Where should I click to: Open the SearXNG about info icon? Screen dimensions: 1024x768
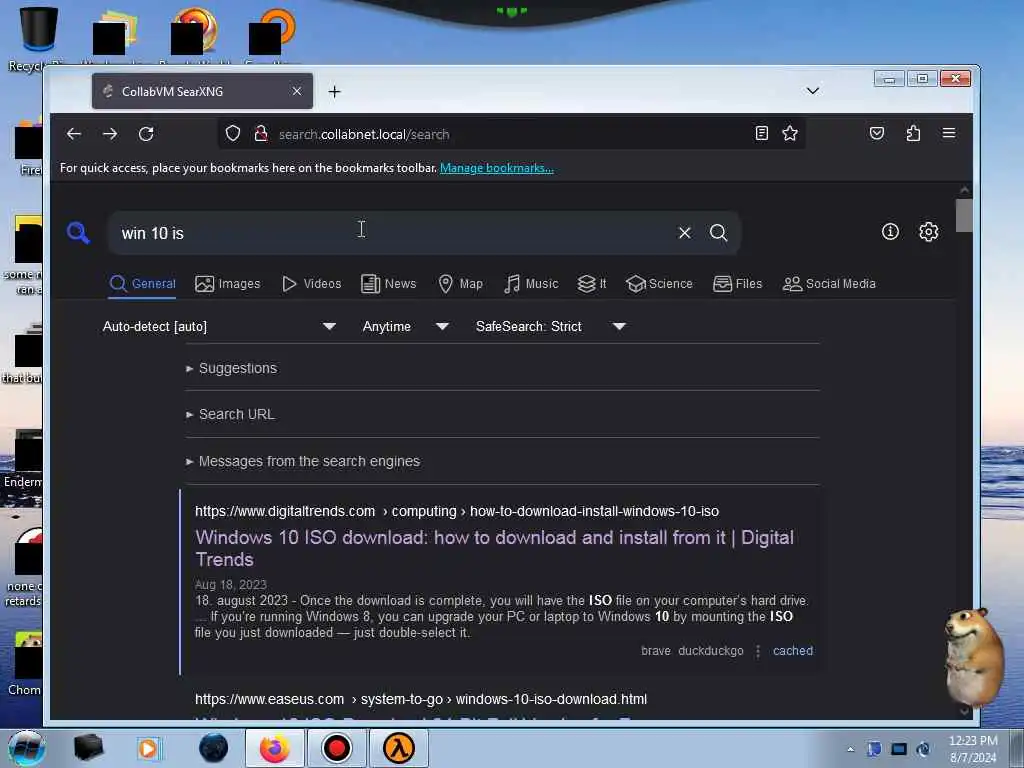[x=890, y=231]
